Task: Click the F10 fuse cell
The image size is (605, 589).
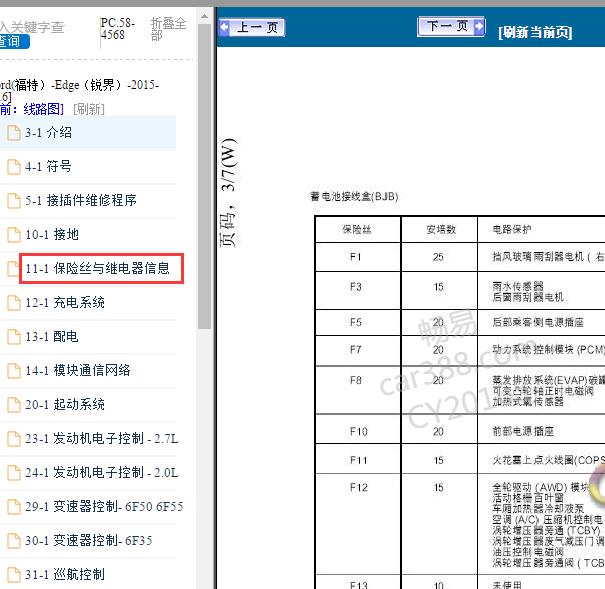Action: (x=358, y=431)
